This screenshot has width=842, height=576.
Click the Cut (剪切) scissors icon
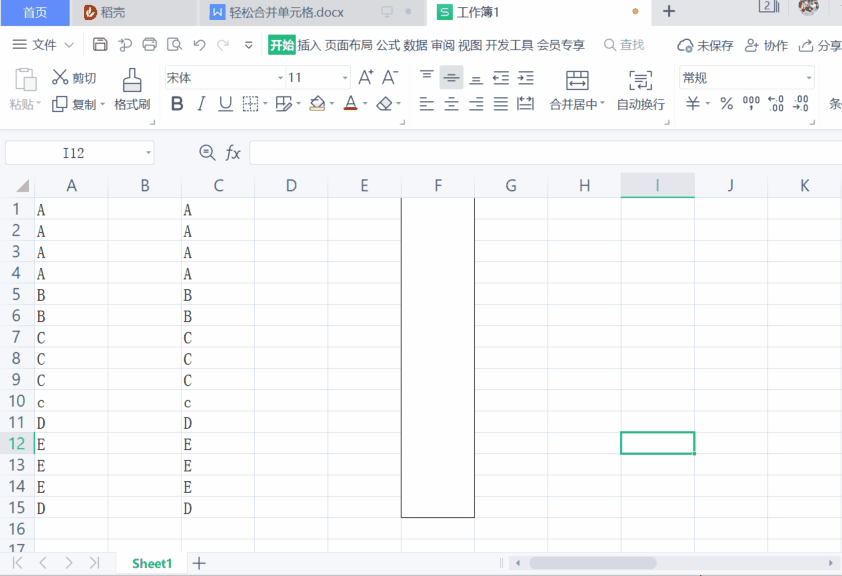(x=60, y=78)
